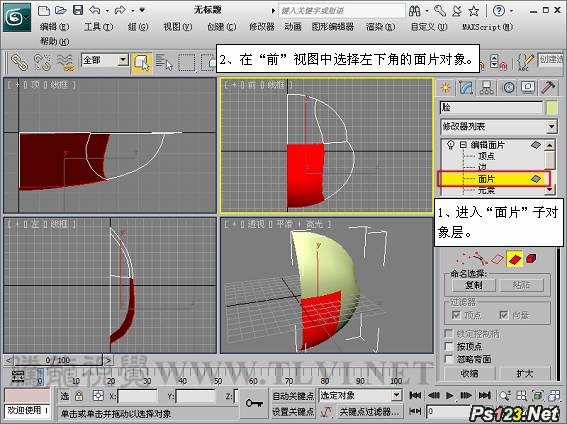Expand the quick access toolbar dropdown arrow

pyautogui.click(x=142, y=10)
